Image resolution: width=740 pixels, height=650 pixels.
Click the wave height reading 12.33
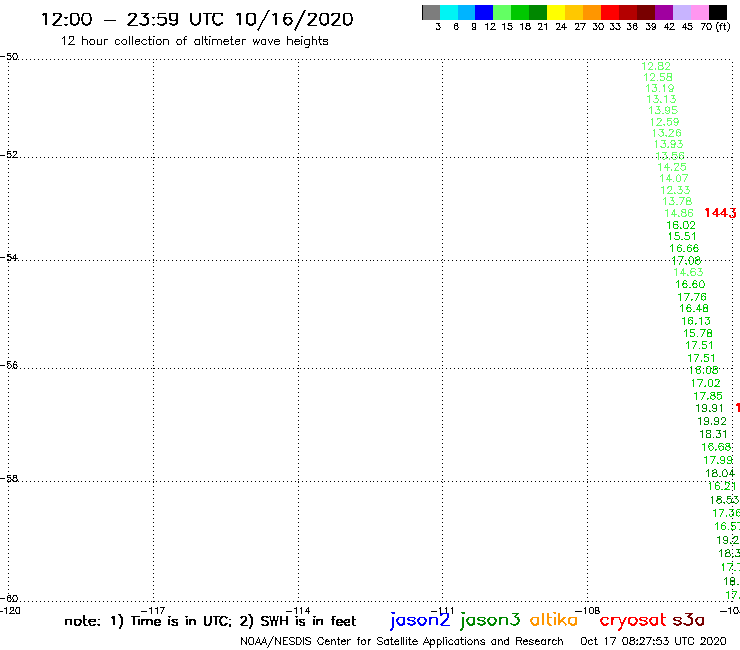click(675, 190)
